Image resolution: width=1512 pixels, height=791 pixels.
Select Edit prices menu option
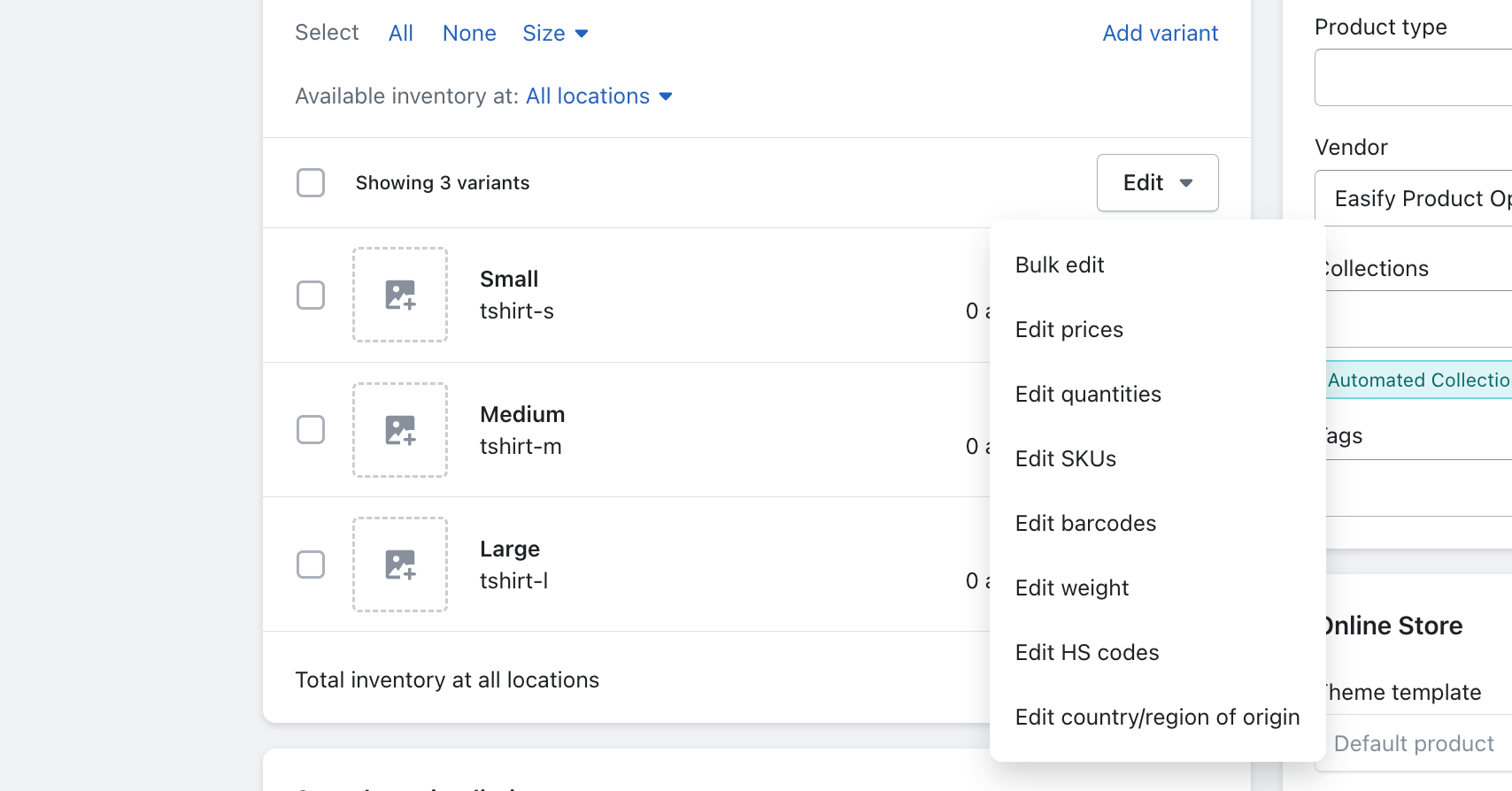pyautogui.click(x=1069, y=330)
